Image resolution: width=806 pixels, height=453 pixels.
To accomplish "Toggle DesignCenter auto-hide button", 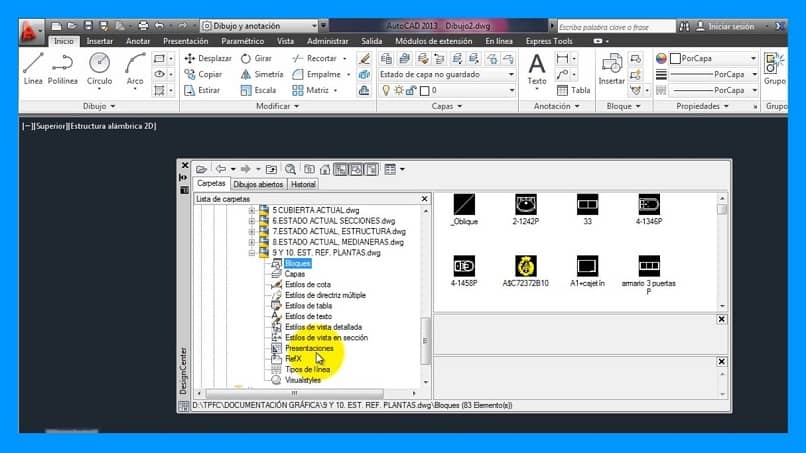I will point(184,177).
